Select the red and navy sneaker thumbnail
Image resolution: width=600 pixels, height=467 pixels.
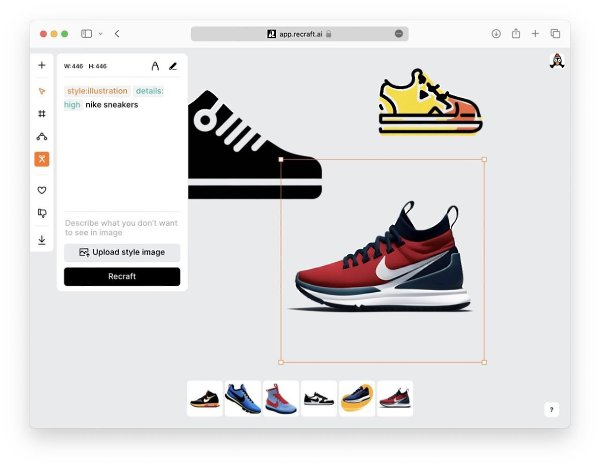coord(395,398)
